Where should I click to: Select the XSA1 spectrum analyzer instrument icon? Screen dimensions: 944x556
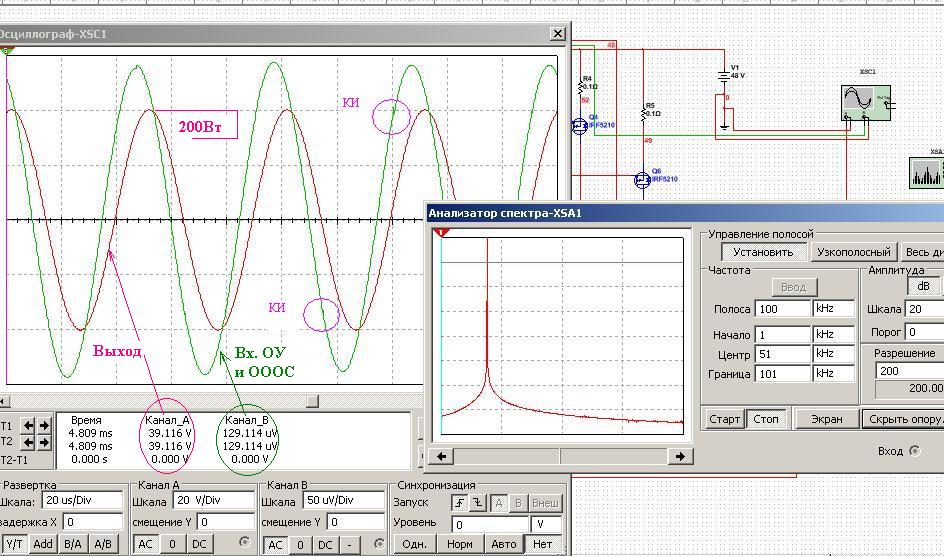pos(927,172)
